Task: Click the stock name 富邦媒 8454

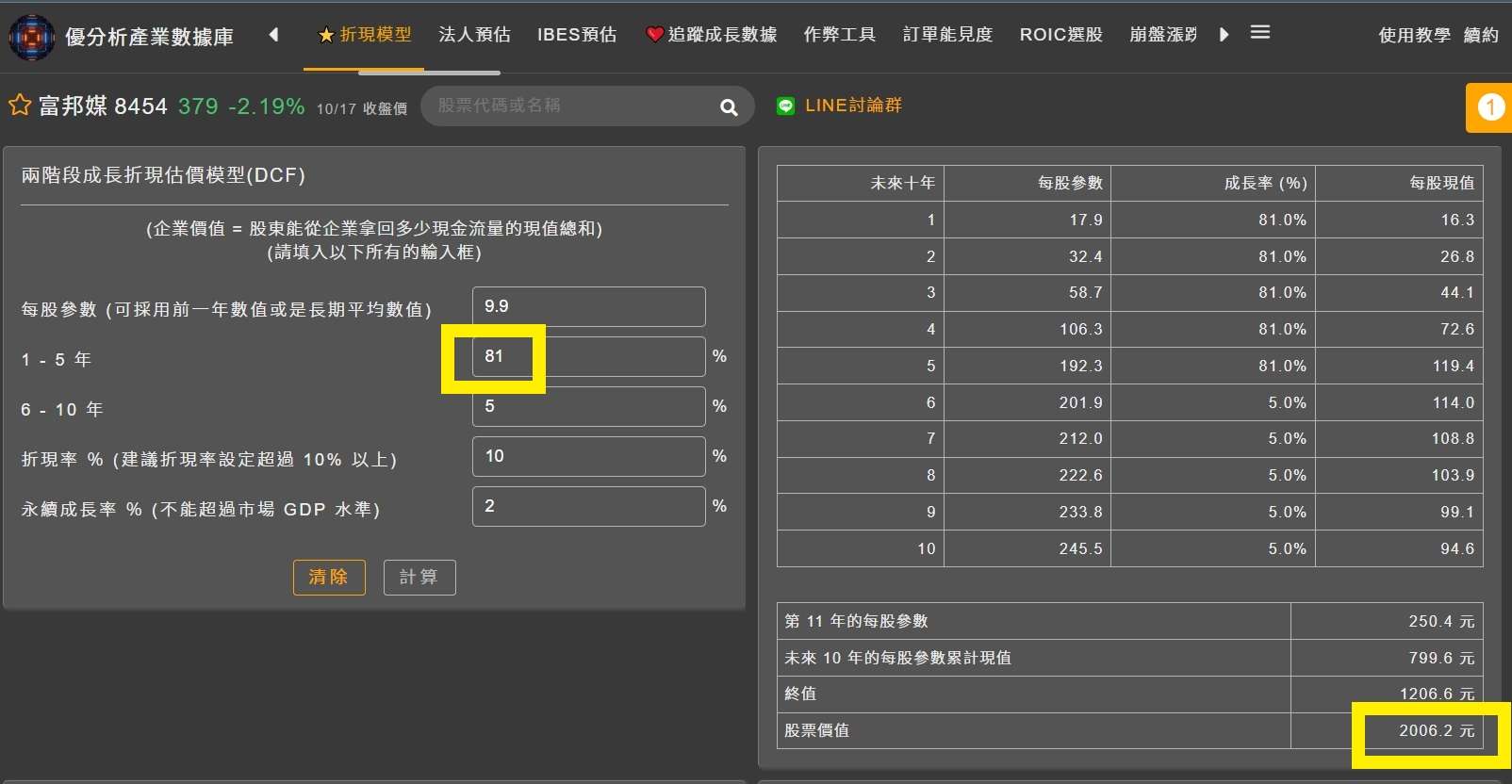Action: pyautogui.click(x=103, y=106)
